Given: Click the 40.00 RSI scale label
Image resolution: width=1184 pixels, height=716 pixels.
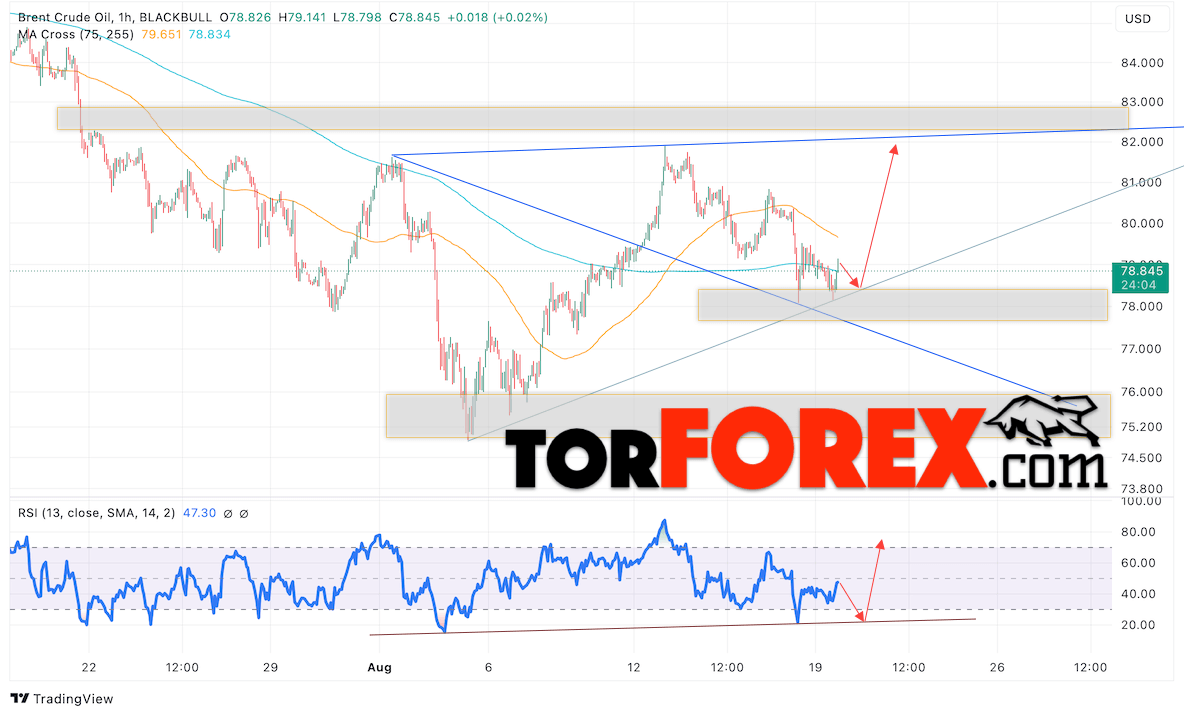Looking at the screenshot, I should tap(1138, 594).
